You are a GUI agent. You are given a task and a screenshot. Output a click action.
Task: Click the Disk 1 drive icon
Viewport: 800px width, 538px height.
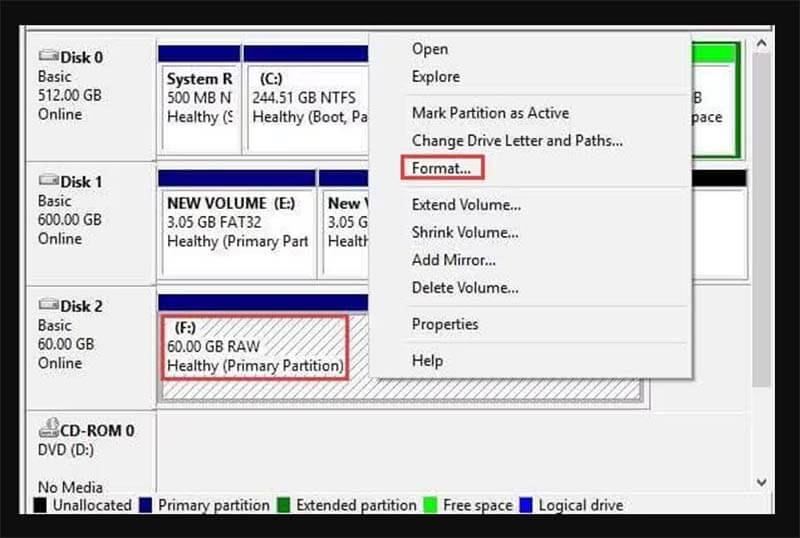click(x=48, y=181)
